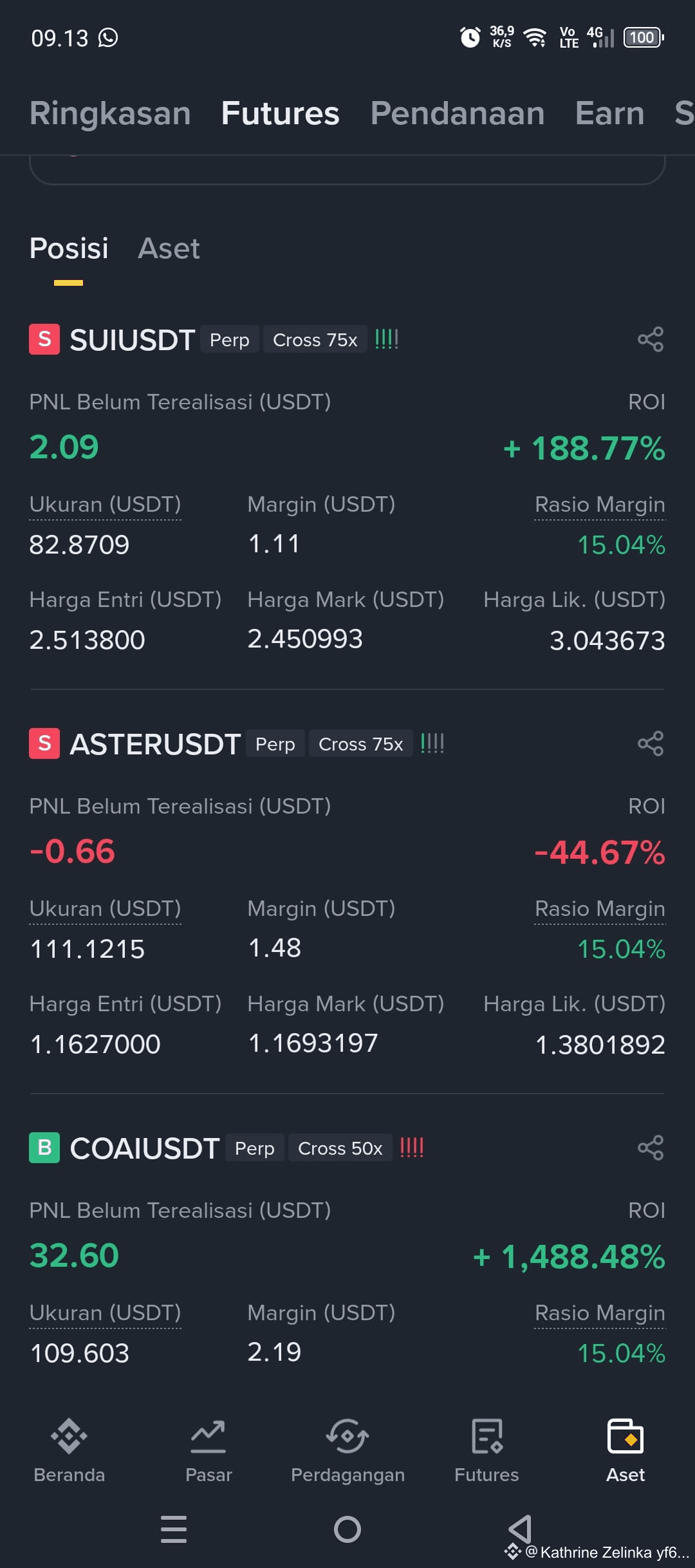Tap COAIUSDT red ADL indicator bars
695x1568 pixels.
(x=412, y=1148)
